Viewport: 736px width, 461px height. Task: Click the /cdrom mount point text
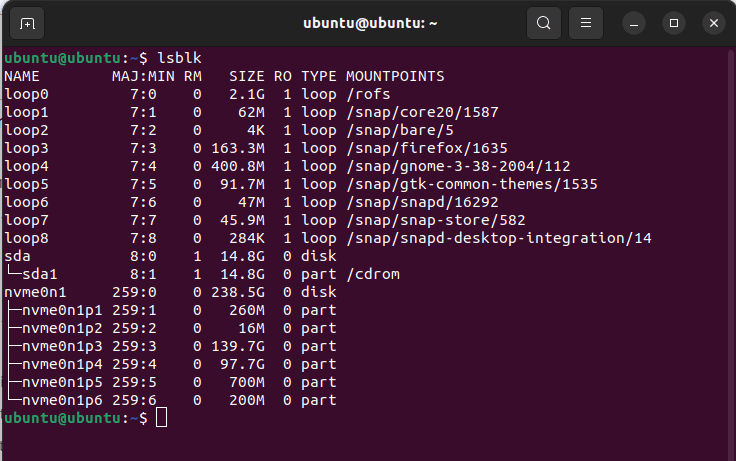point(372,274)
